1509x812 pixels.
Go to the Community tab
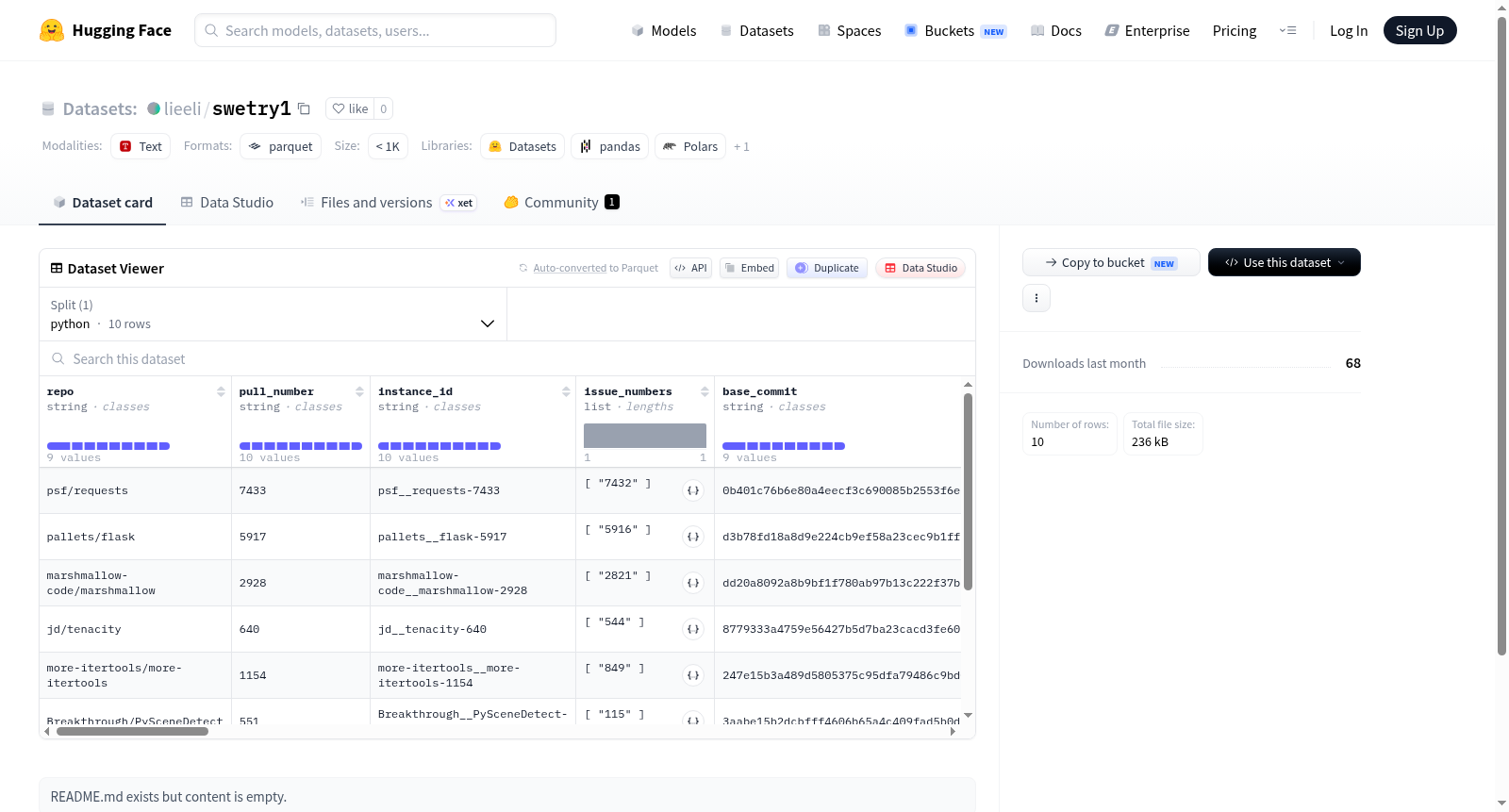(x=561, y=203)
